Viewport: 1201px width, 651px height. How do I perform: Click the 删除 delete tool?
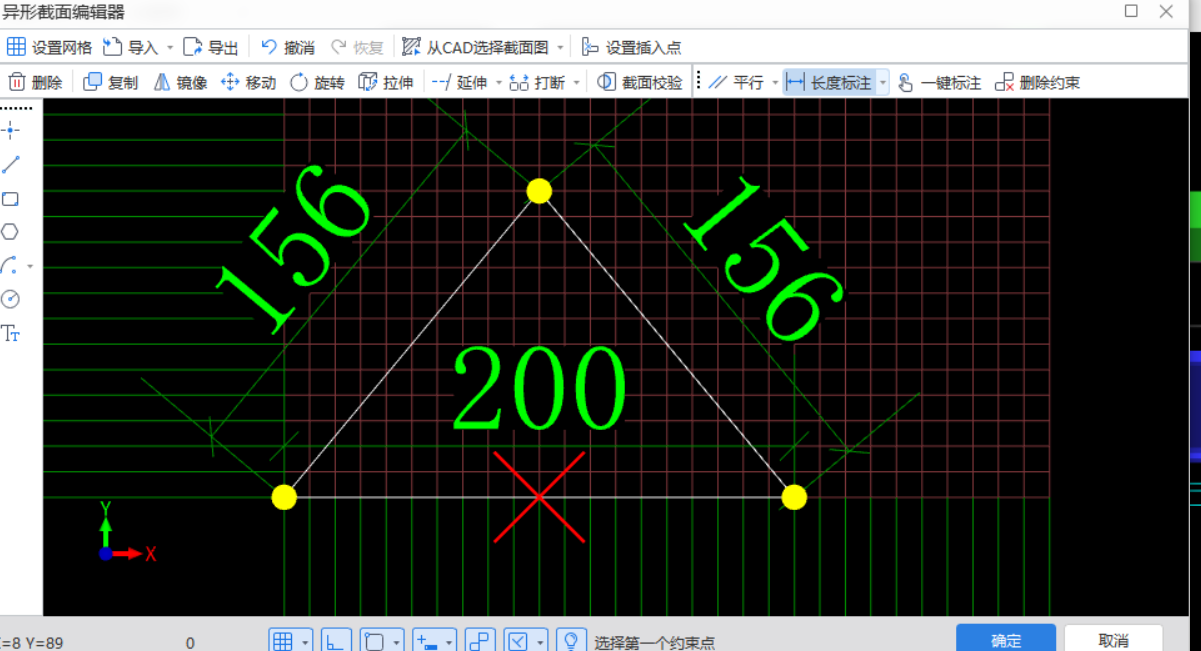pyautogui.click(x=36, y=82)
